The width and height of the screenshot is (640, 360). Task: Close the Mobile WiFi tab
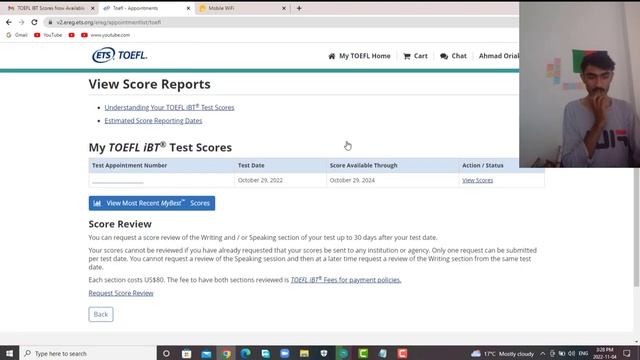click(x=284, y=8)
